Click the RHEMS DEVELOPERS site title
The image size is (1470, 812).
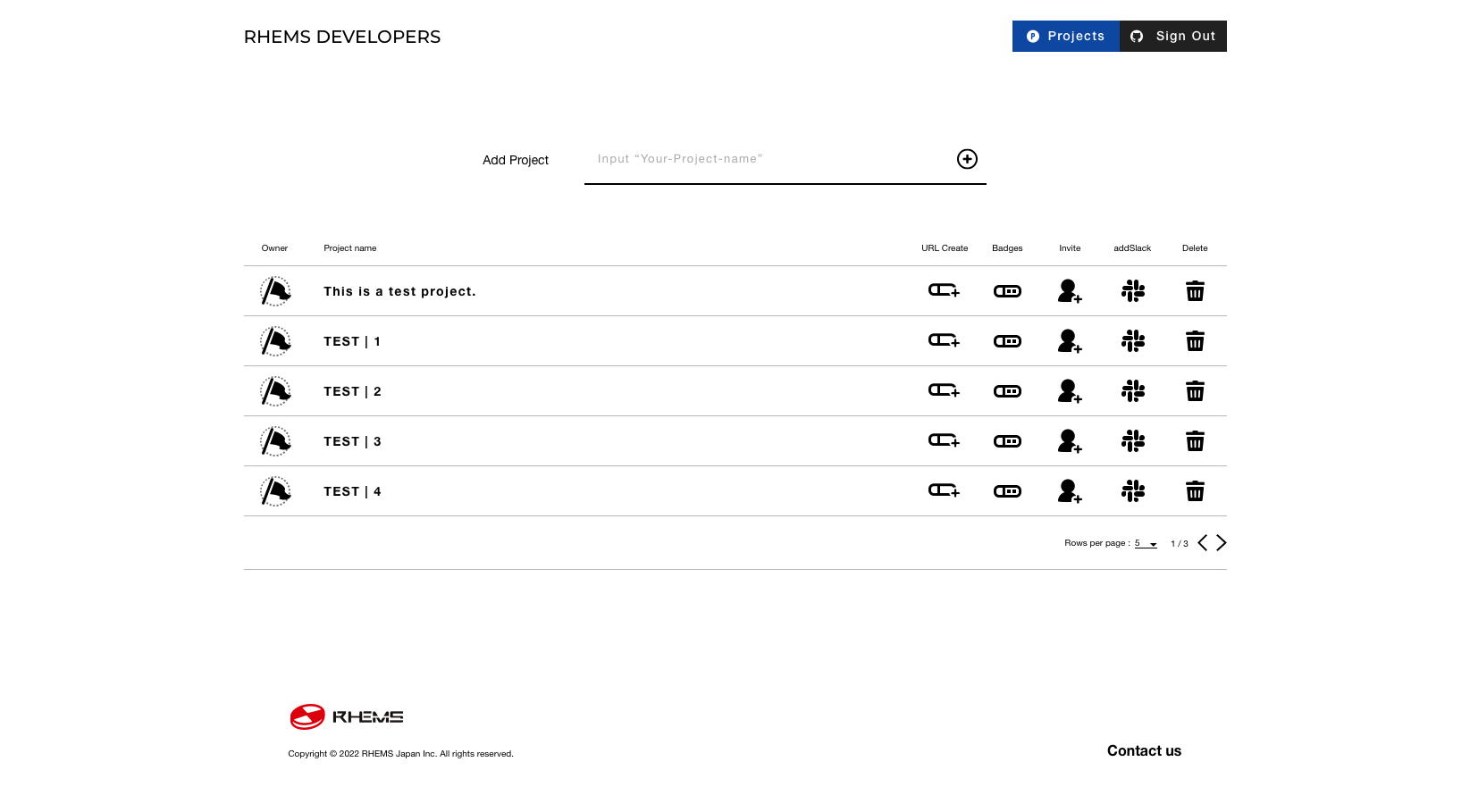342,37
